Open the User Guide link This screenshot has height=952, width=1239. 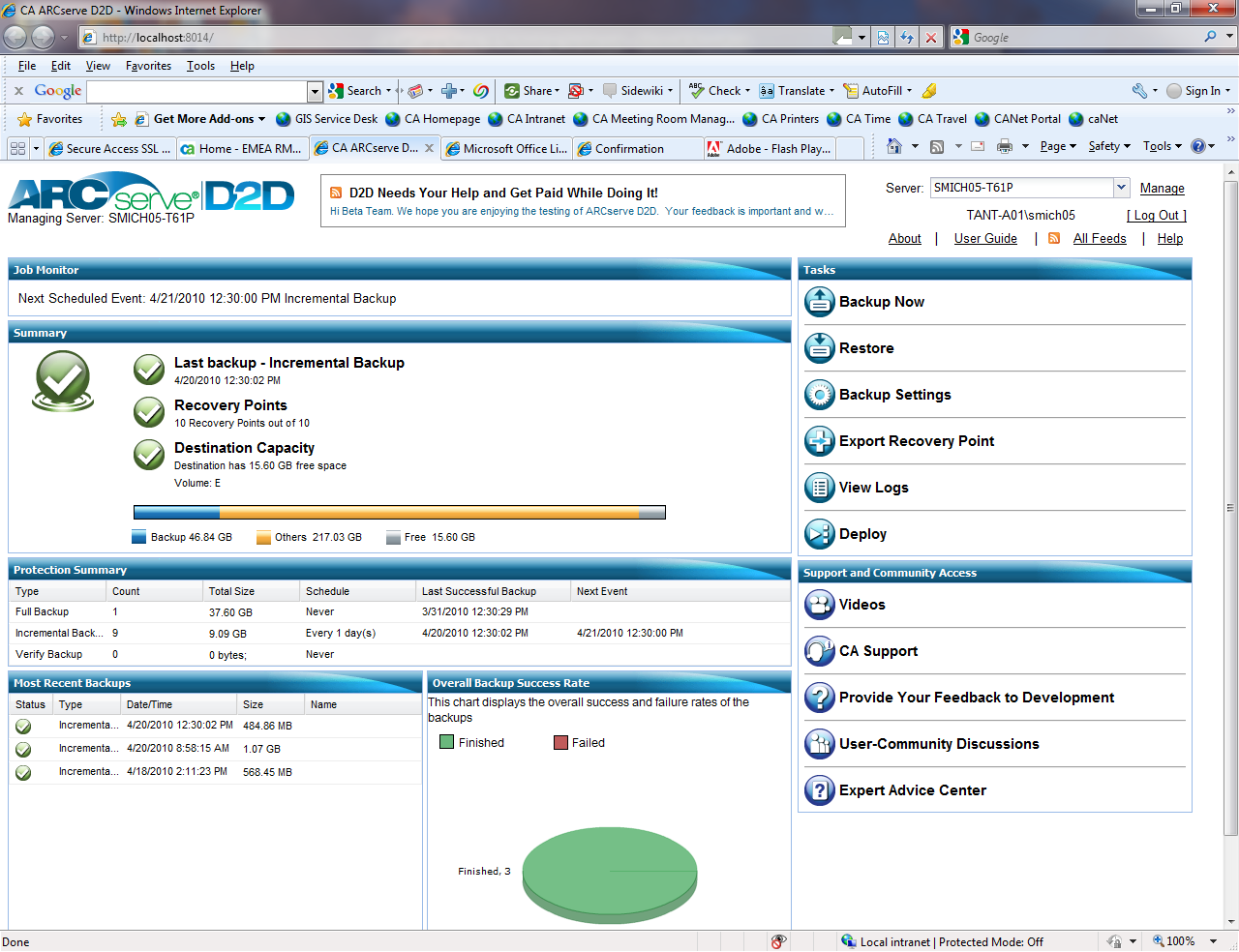[x=985, y=239]
